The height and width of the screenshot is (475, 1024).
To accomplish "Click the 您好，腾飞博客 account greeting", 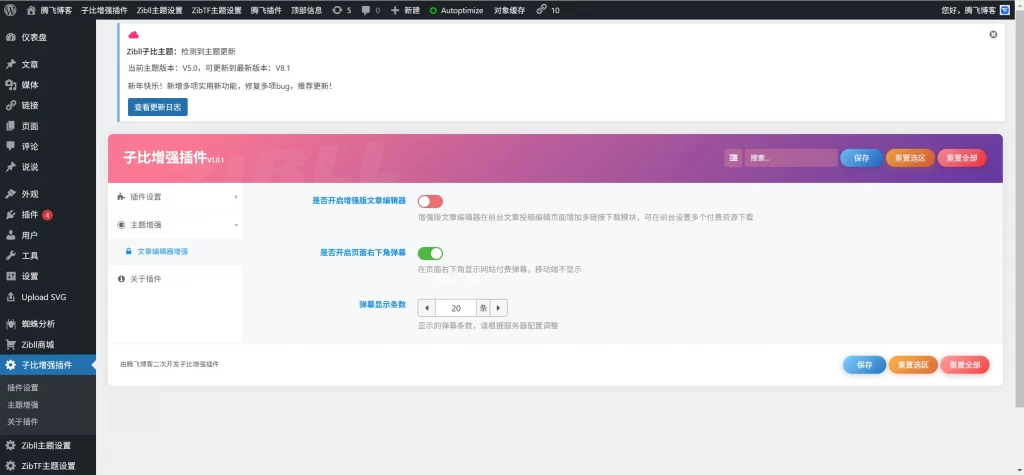I will [969, 10].
